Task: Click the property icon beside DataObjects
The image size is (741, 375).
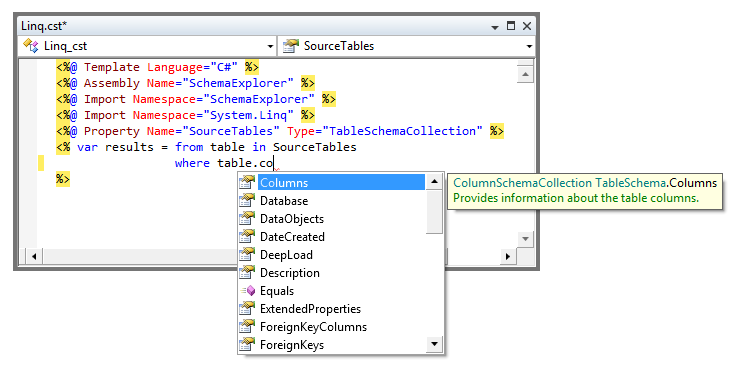Action: coord(247,218)
